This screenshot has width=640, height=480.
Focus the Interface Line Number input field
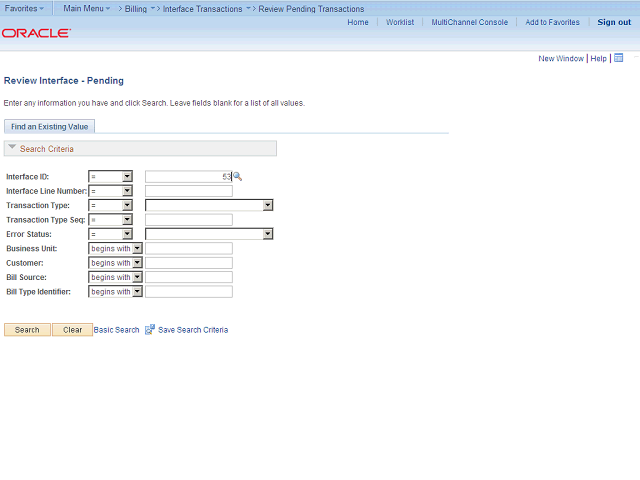point(189,191)
